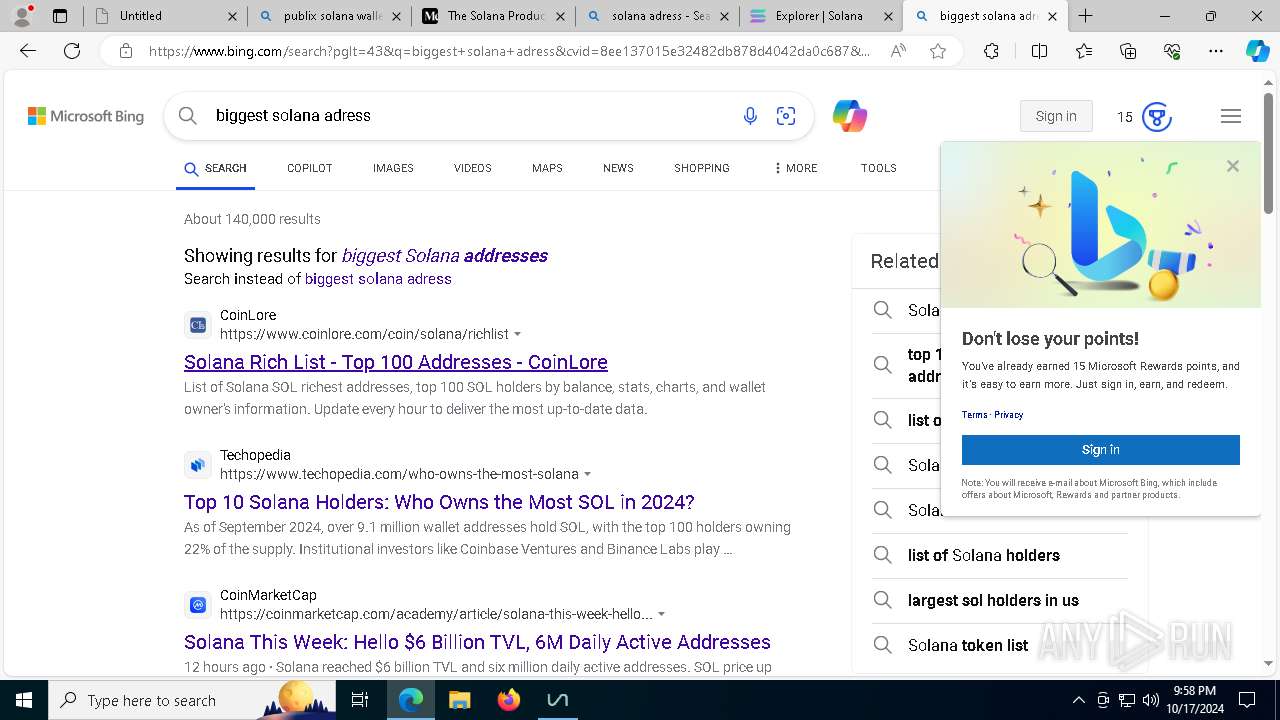Viewport: 1280px width, 720px height.
Task: Expand CoinMarketCap result URL dropdown arrow
Action: tap(661, 615)
